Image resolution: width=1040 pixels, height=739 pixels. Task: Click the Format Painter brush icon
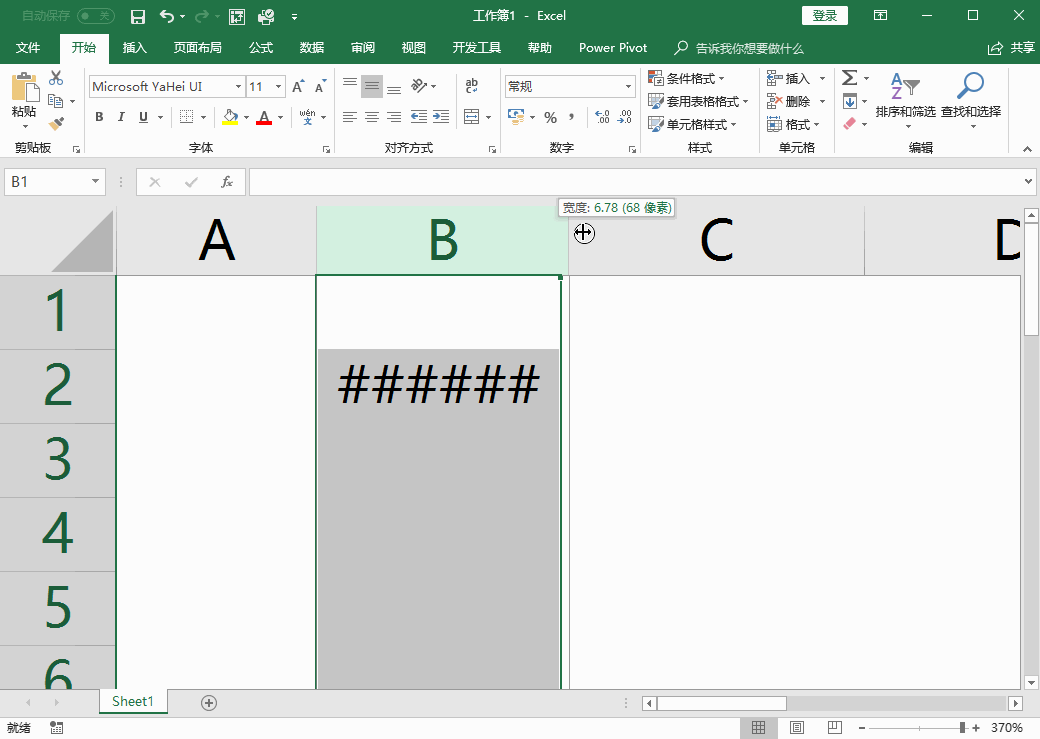[x=56, y=124]
